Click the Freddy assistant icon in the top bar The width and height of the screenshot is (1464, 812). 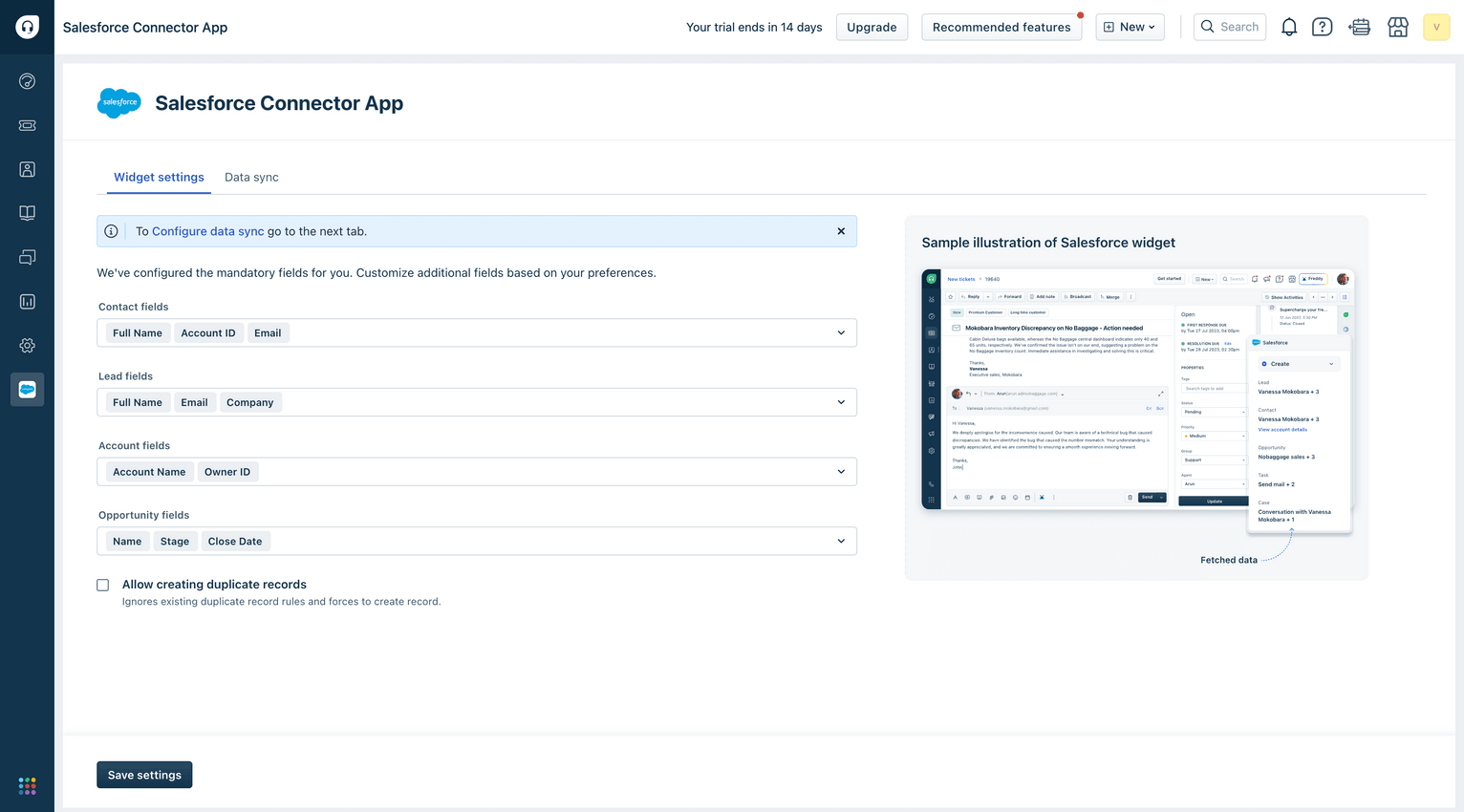point(1360,27)
